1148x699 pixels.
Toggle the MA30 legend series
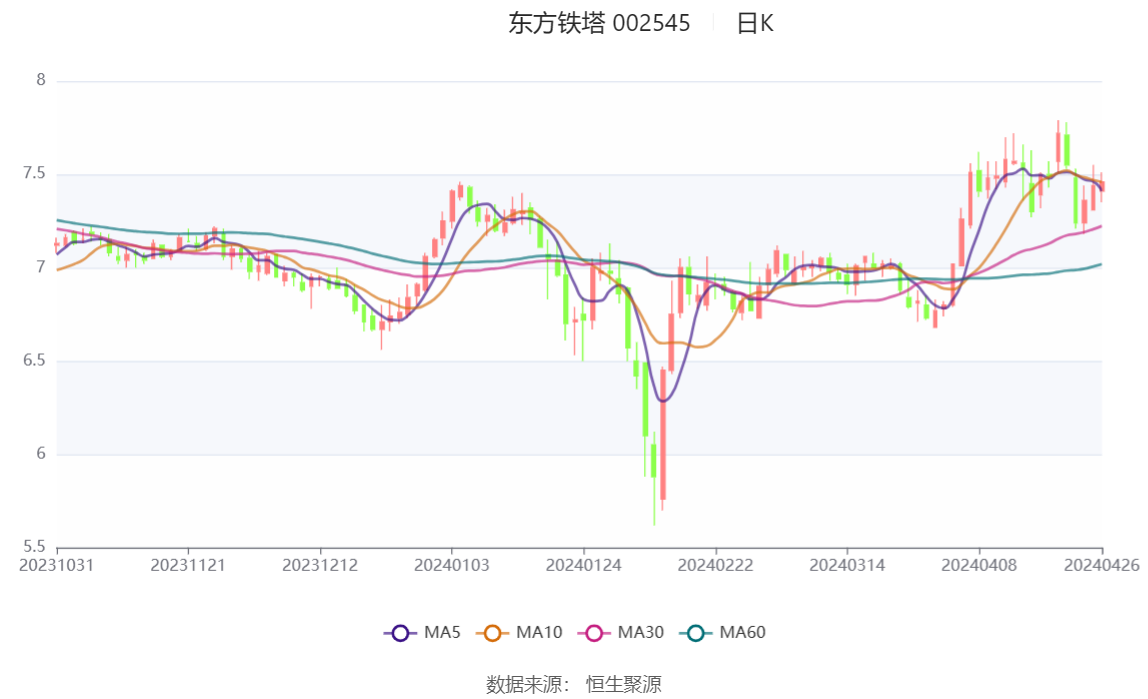tap(621, 632)
